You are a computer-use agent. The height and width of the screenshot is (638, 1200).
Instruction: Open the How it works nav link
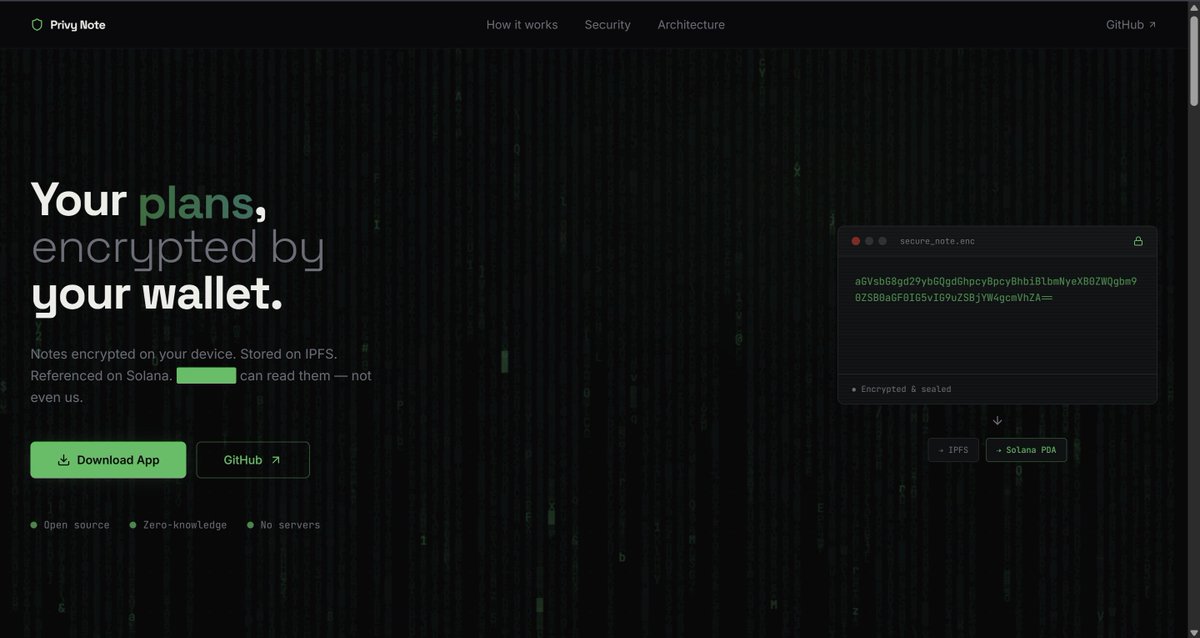[522, 25]
